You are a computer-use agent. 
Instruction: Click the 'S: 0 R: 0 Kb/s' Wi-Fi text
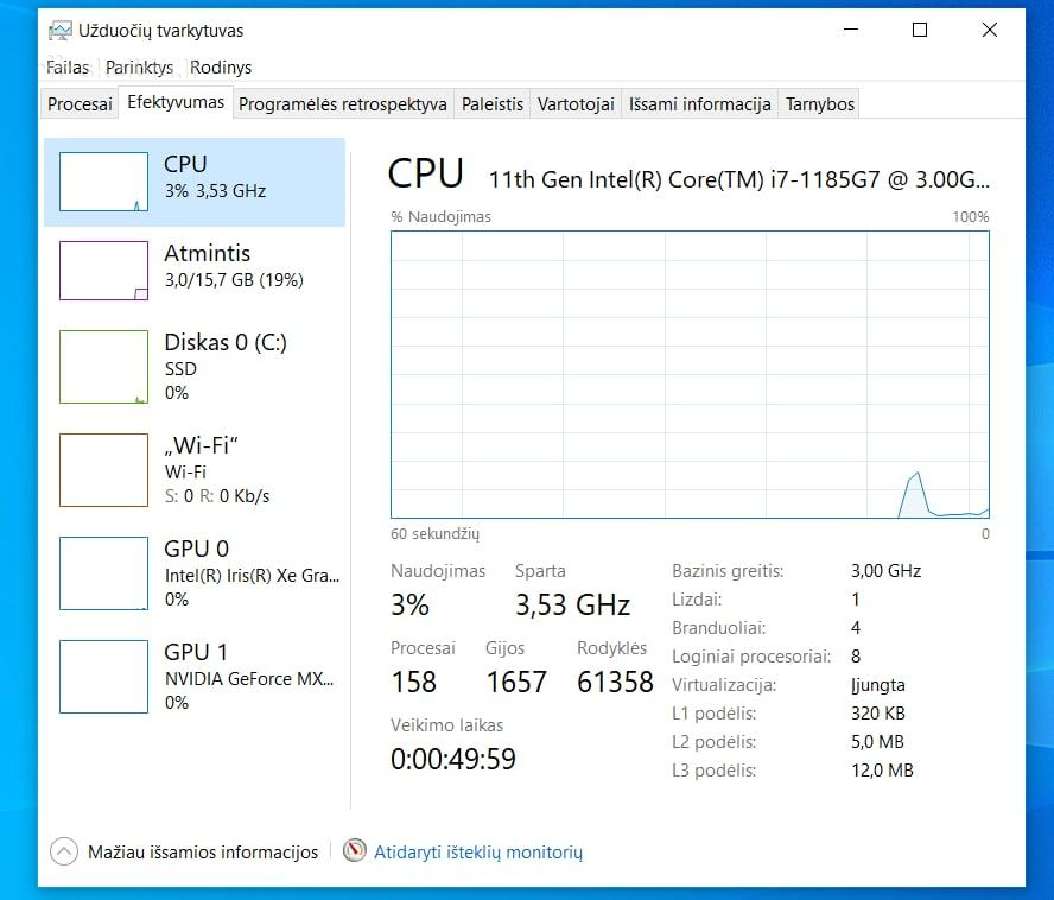tap(217, 496)
